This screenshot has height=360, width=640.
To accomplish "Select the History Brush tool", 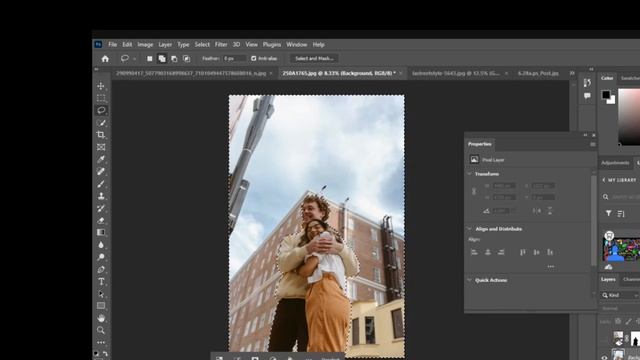I will 101,208.
